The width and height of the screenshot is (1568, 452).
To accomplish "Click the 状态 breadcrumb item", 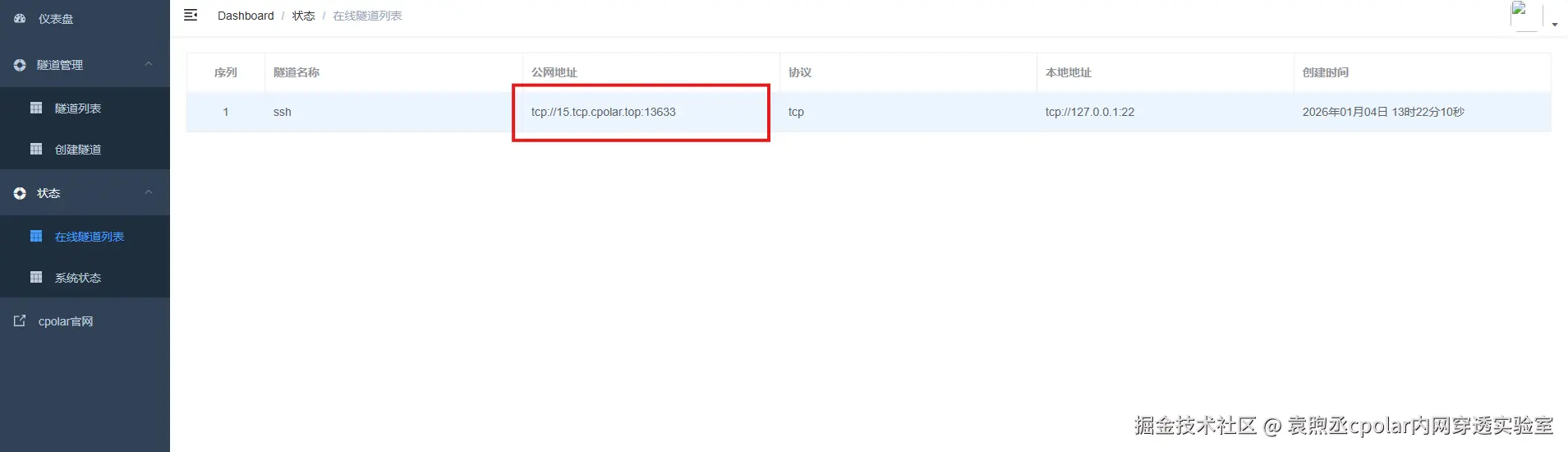I will tap(303, 16).
